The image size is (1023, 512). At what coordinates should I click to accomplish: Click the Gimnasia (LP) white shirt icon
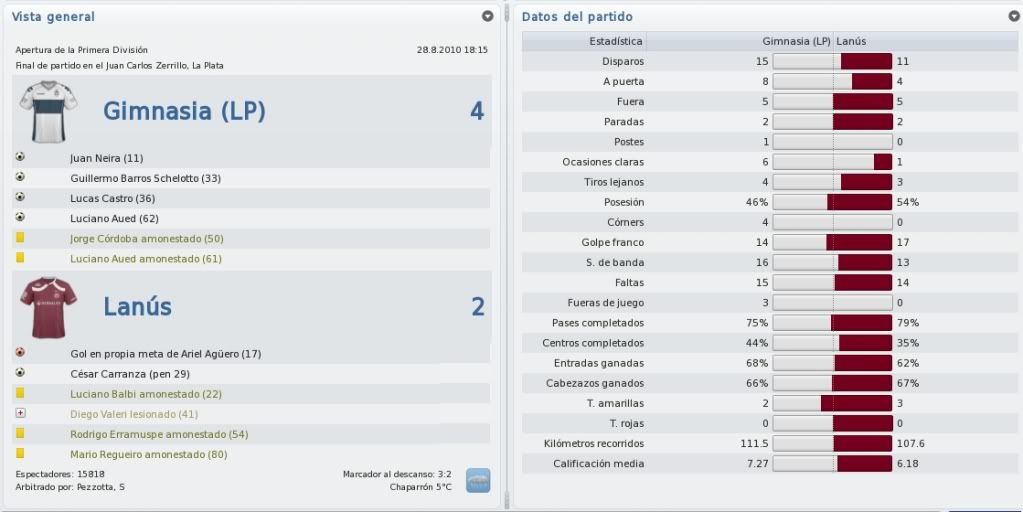click(x=48, y=112)
